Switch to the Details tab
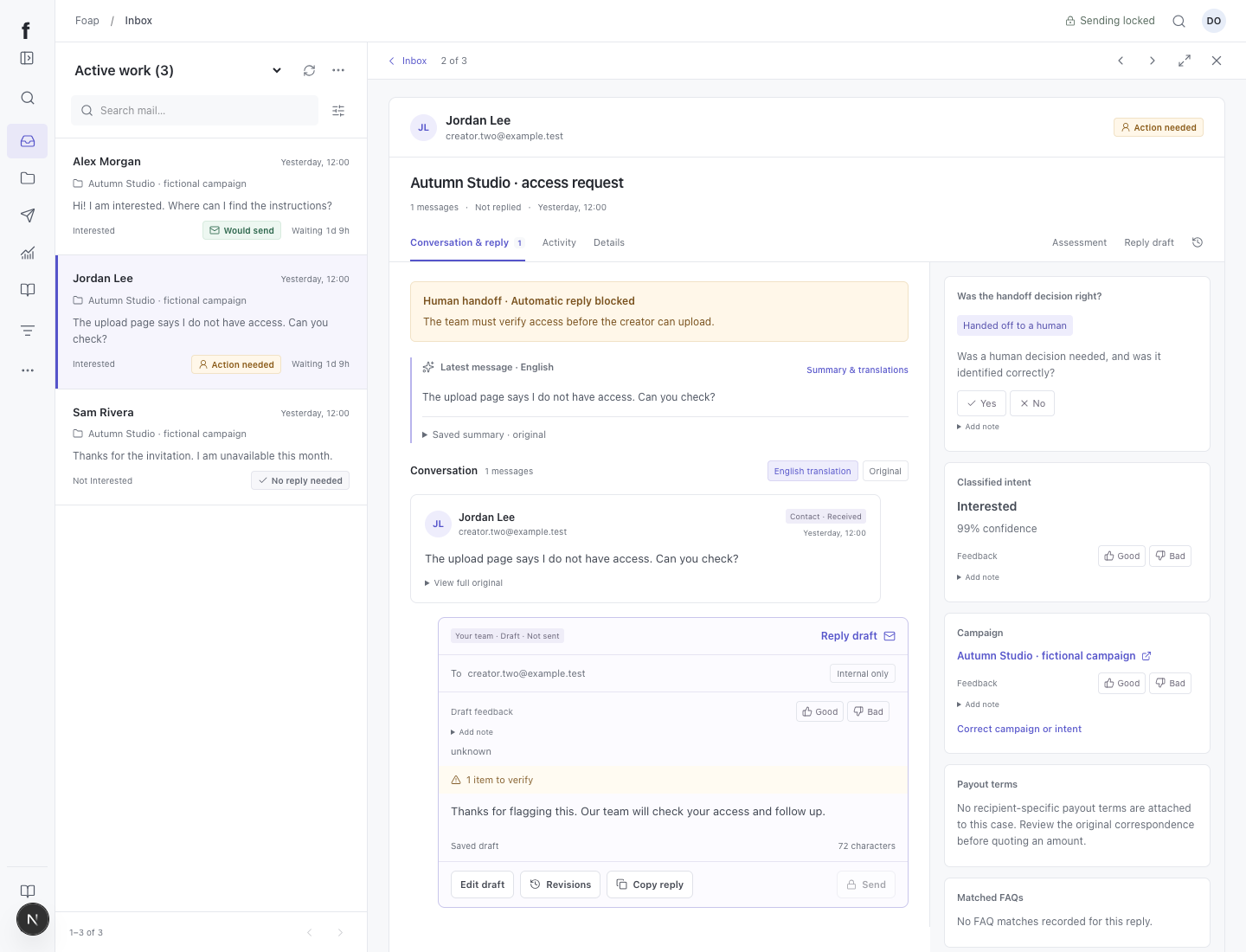1246x952 pixels. (609, 242)
